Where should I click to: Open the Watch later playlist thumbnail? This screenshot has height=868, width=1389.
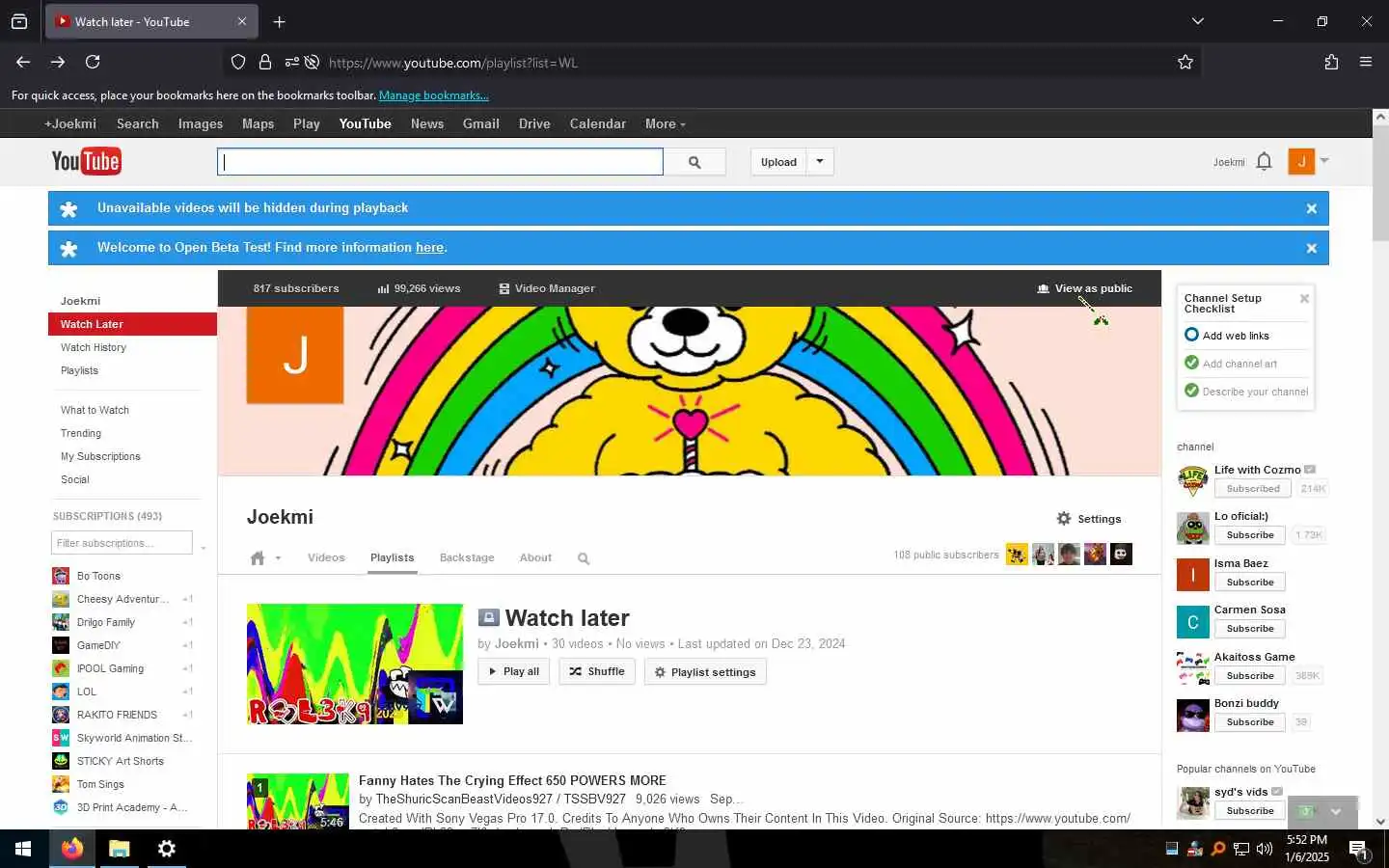pos(355,664)
